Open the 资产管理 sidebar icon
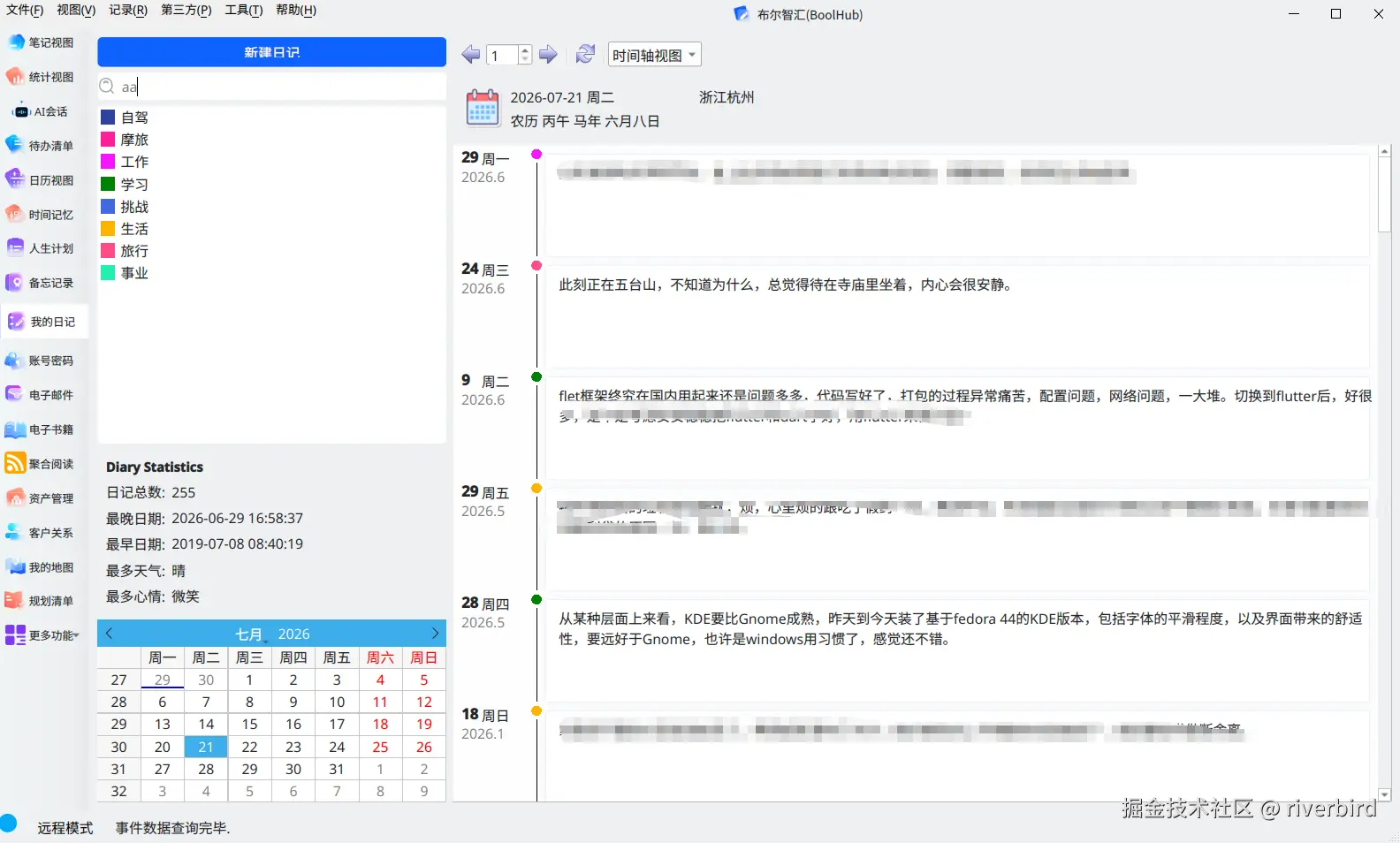This screenshot has height=843, width=1400. pos(16,498)
